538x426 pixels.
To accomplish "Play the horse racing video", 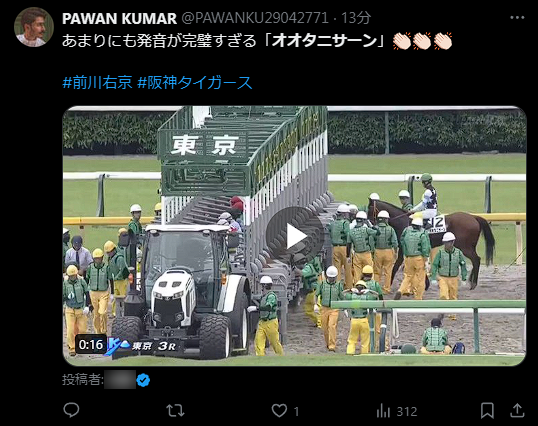I will [x=295, y=236].
